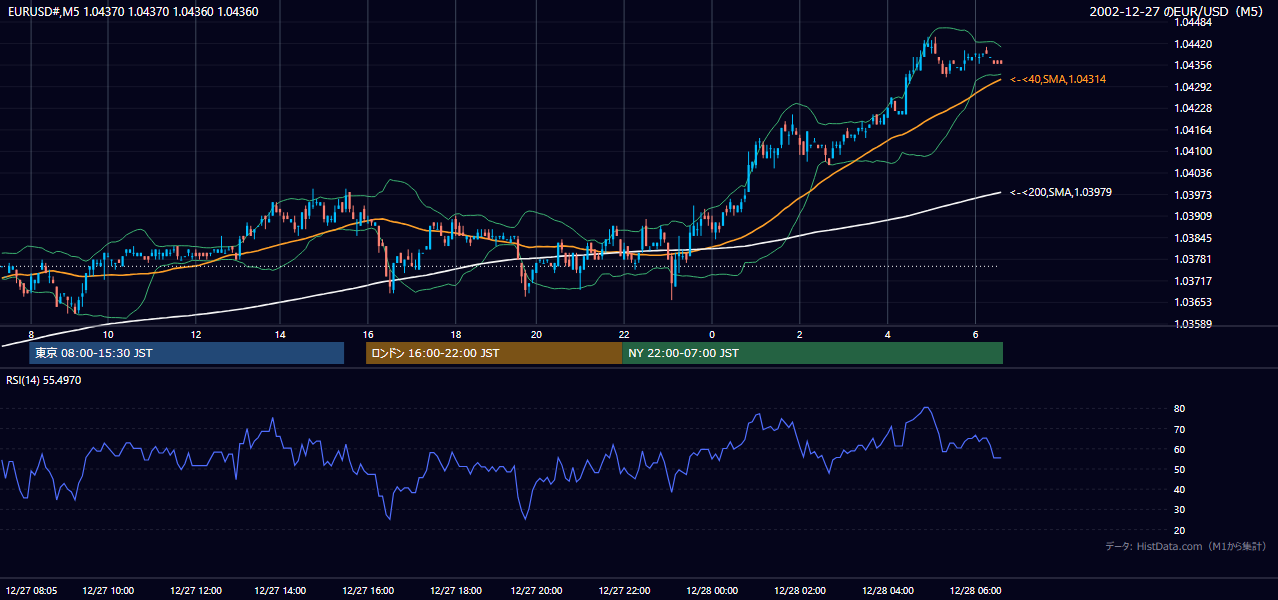Click hour marker 2 under price chart
The height and width of the screenshot is (600, 1278).
(800, 334)
